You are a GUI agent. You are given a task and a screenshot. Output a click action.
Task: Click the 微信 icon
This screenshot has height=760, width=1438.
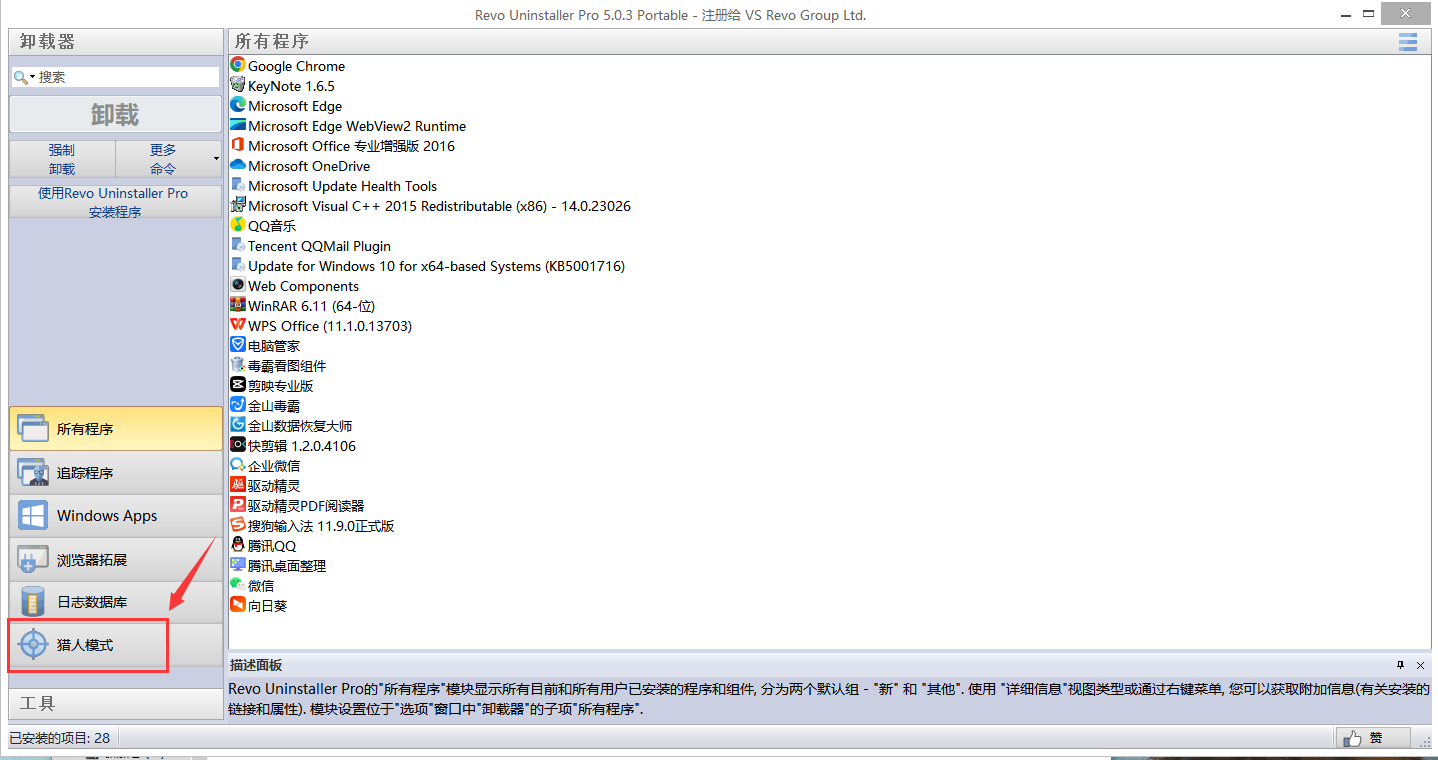coord(238,585)
